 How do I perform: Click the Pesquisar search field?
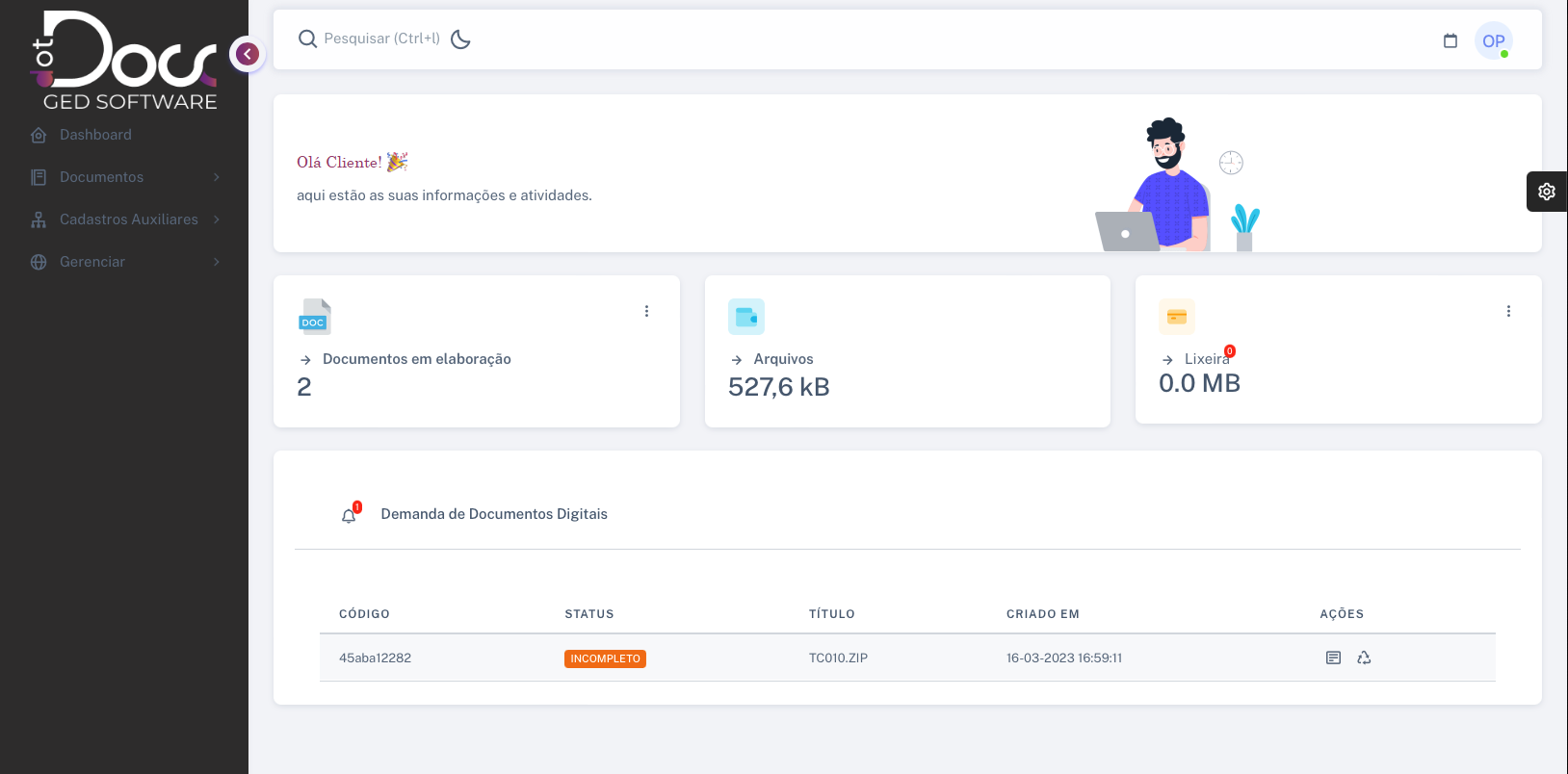click(x=381, y=39)
